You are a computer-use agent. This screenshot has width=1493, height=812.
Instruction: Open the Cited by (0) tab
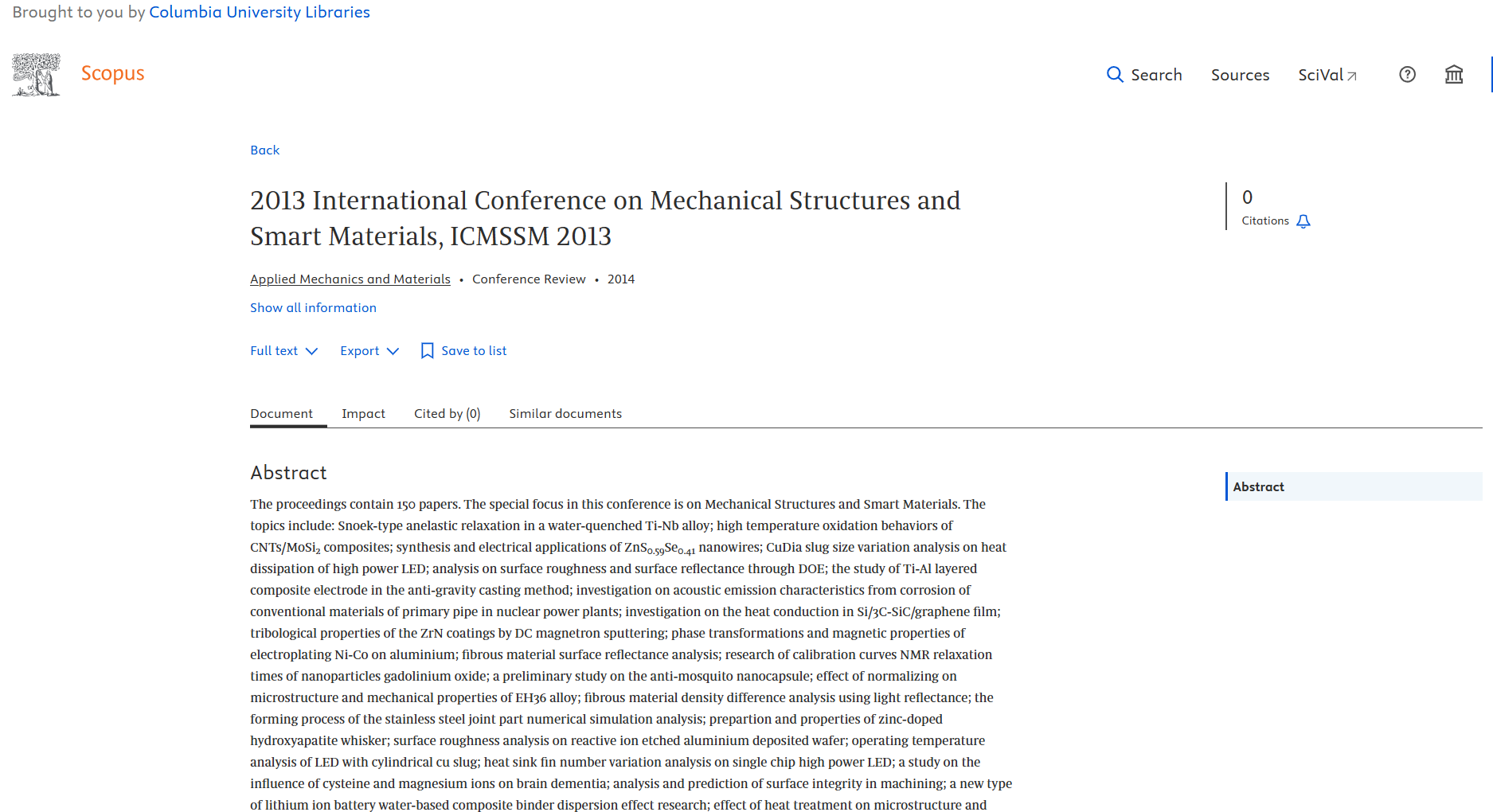(x=447, y=414)
